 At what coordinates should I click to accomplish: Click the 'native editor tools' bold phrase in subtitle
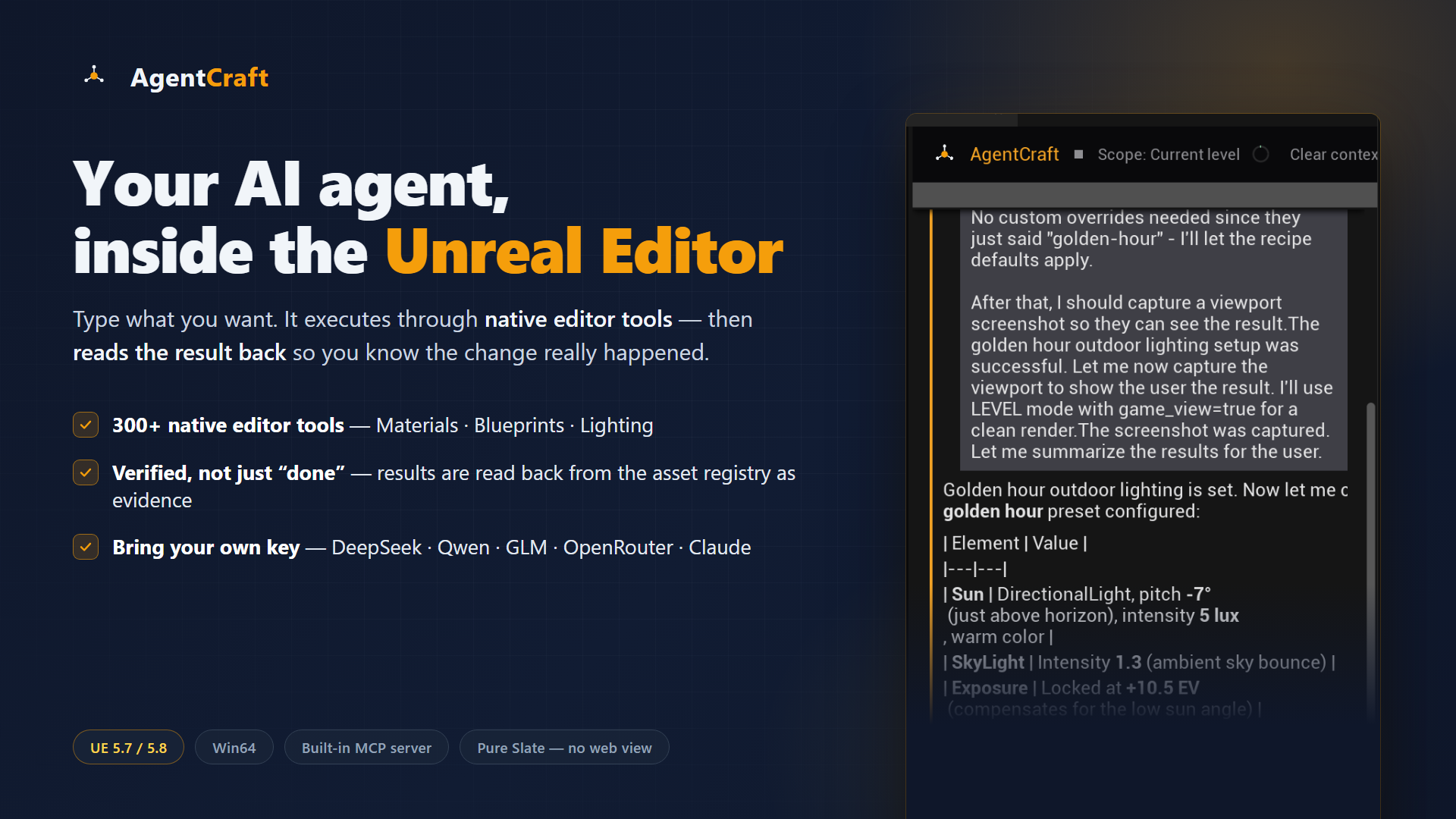click(578, 319)
